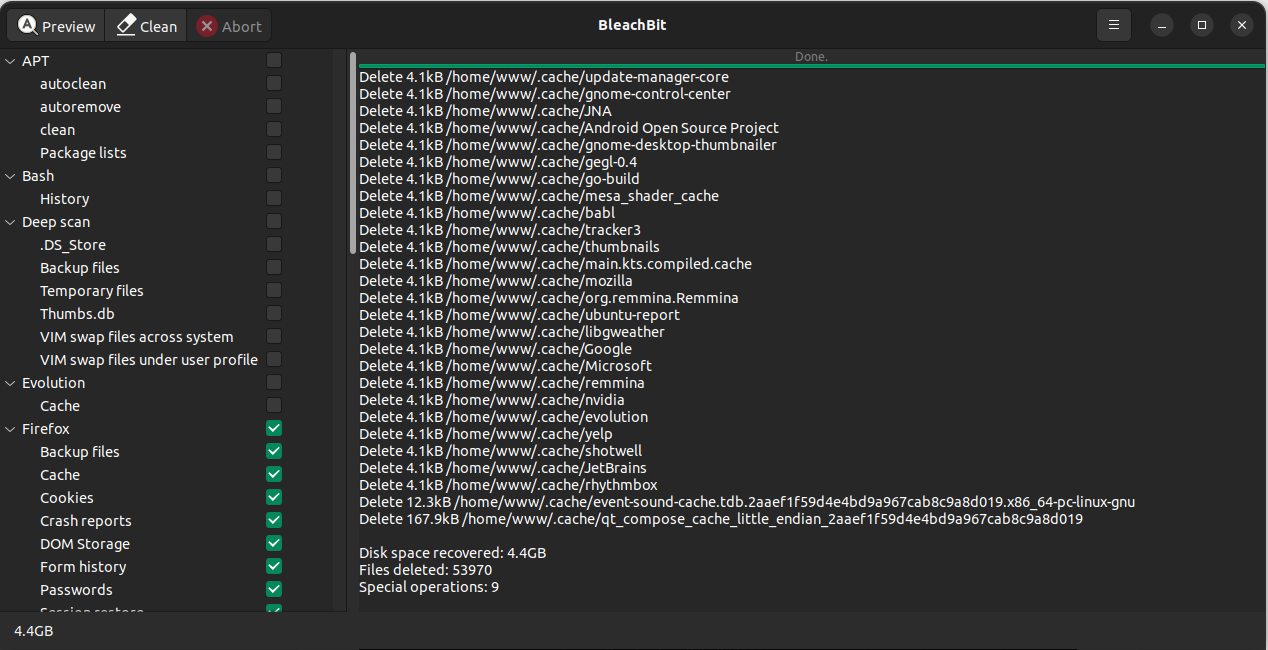Click the org.remmina.Remmina log line
This screenshot has width=1268, height=650.
(x=549, y=298)
